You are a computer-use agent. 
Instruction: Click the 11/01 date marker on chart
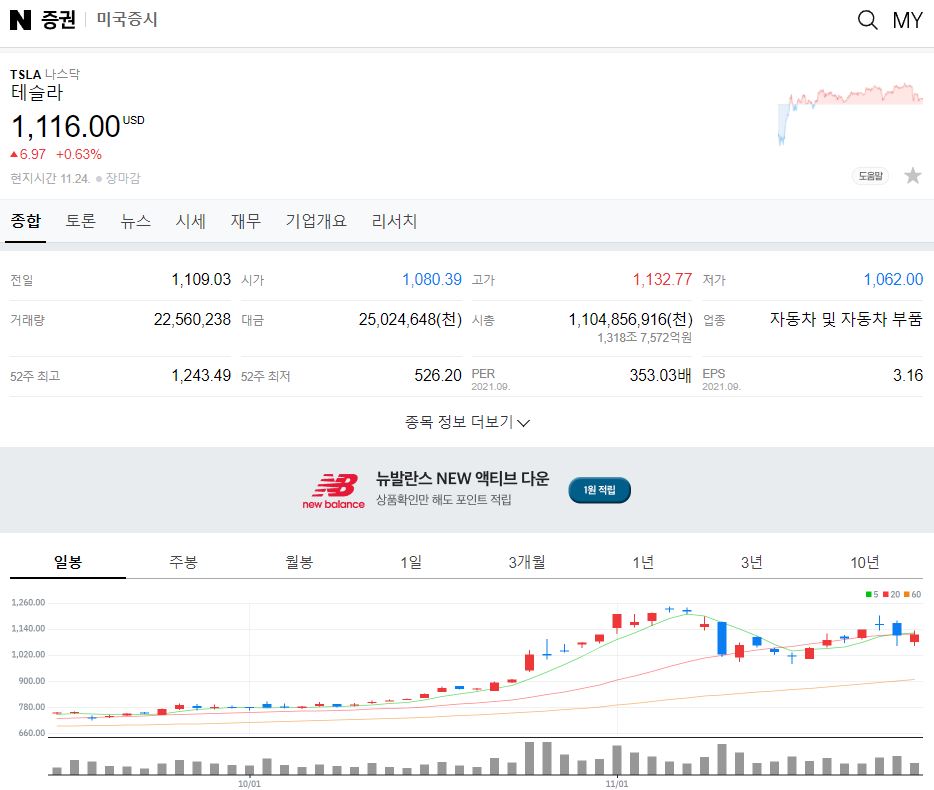617,783
